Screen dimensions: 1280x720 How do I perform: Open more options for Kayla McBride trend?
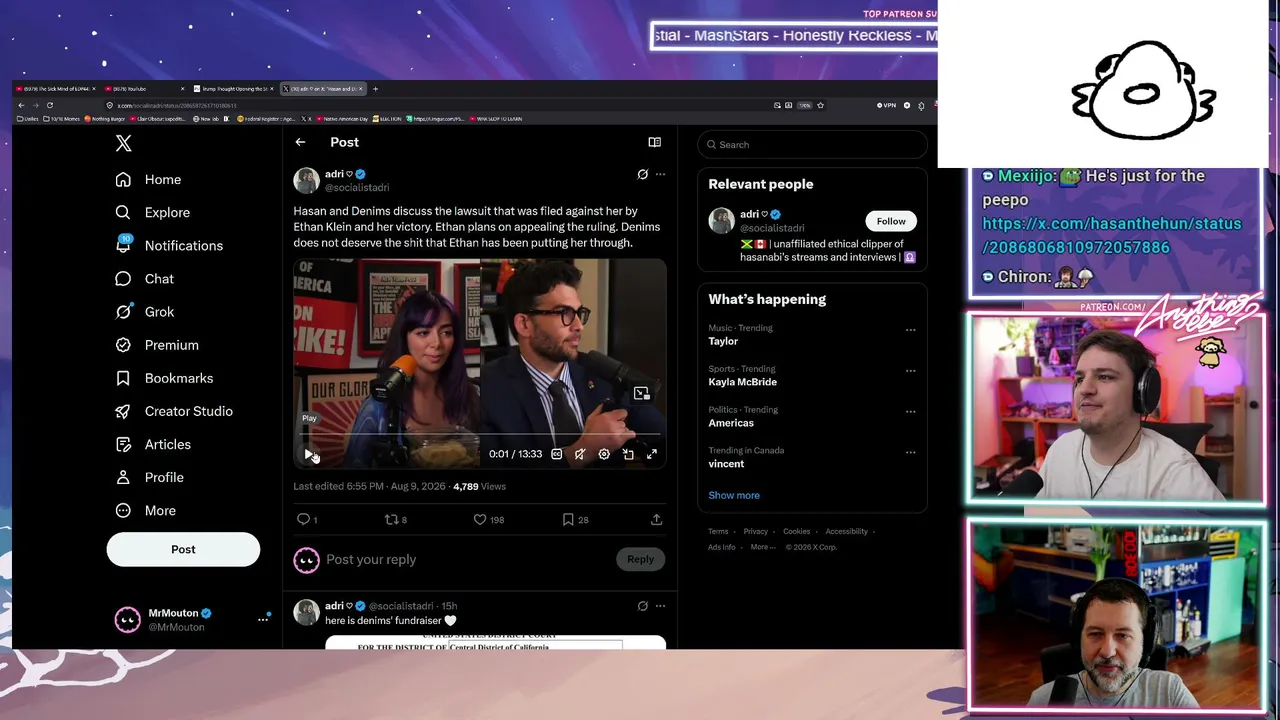coord(910,370)
